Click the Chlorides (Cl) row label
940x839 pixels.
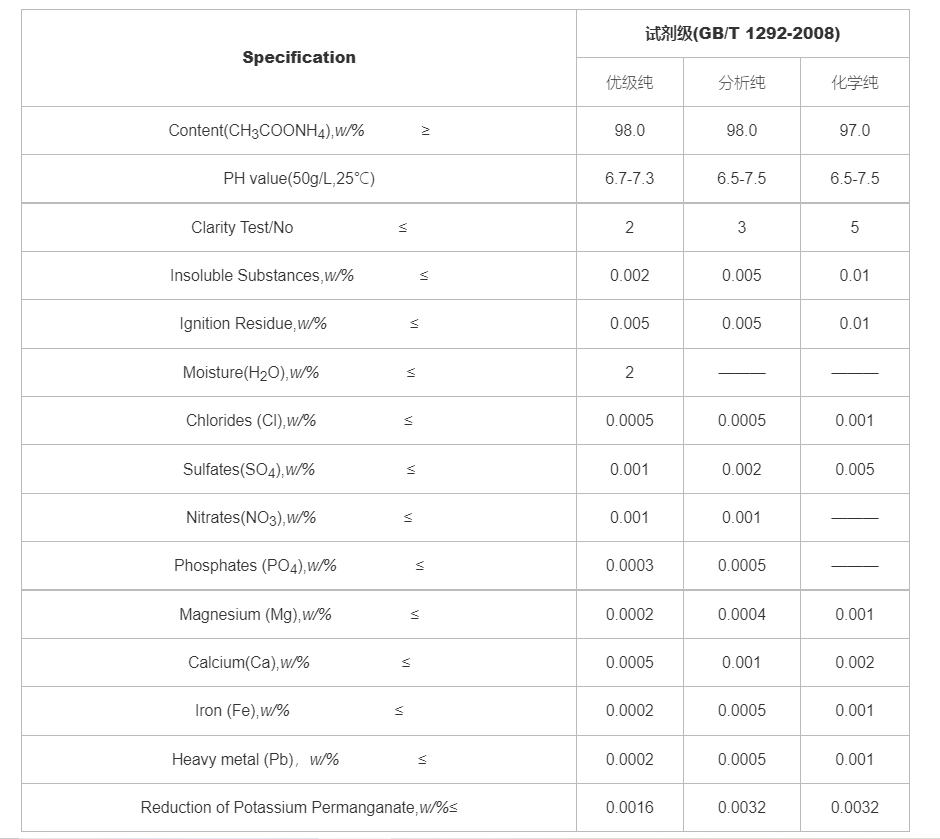[x=251, y=421]
